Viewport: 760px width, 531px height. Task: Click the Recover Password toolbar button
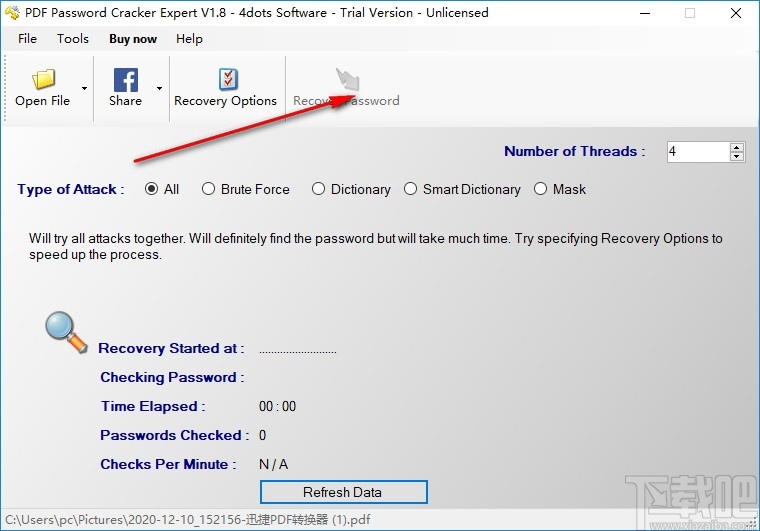[x=346, y=89]
